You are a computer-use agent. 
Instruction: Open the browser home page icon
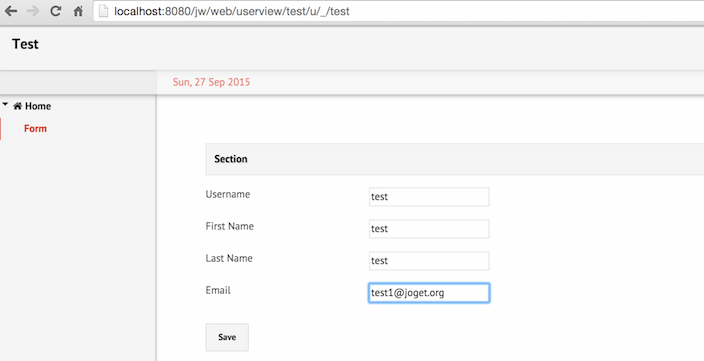78,11
